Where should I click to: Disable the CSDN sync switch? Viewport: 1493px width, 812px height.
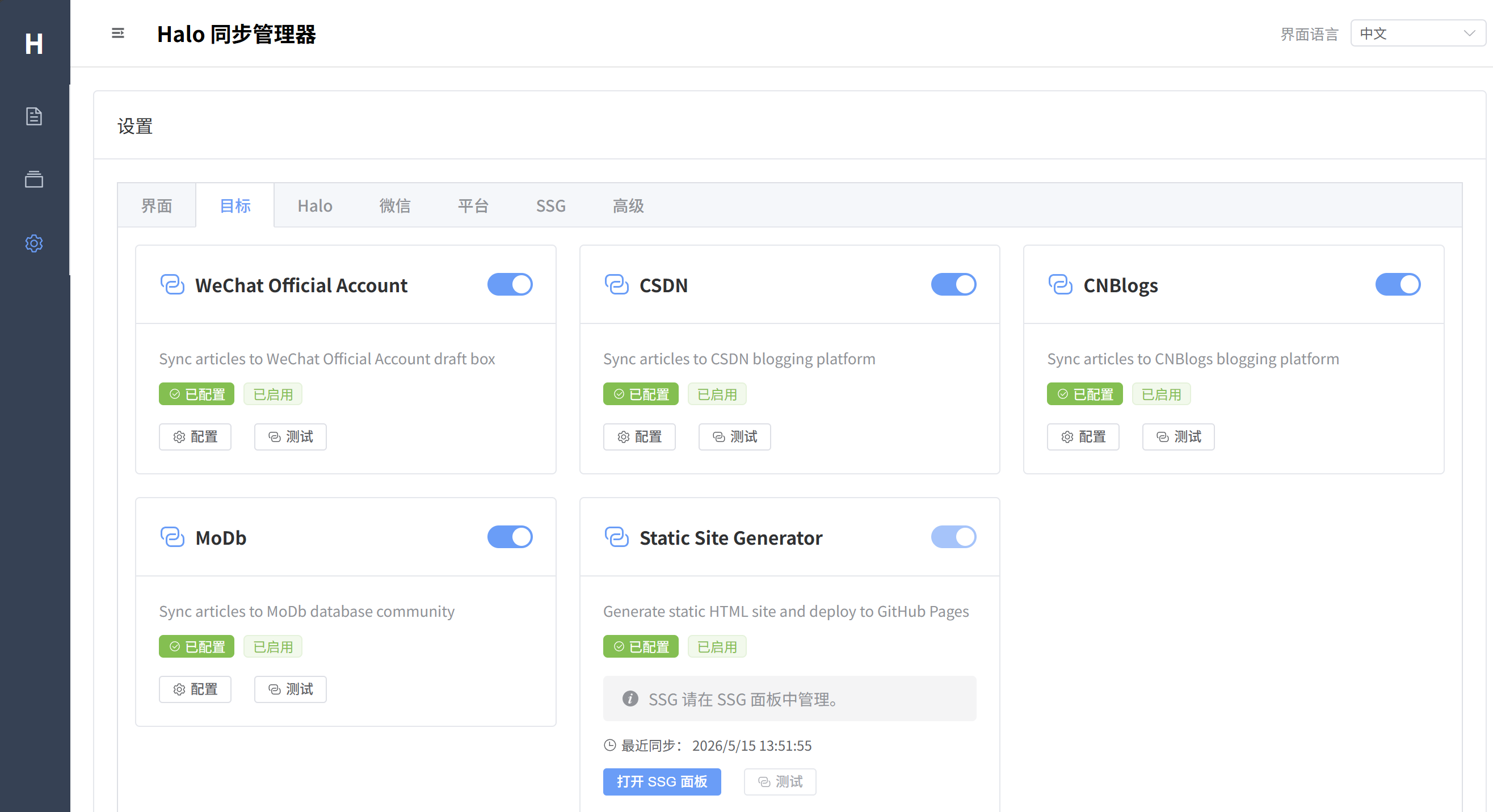[x=953, y=285]
